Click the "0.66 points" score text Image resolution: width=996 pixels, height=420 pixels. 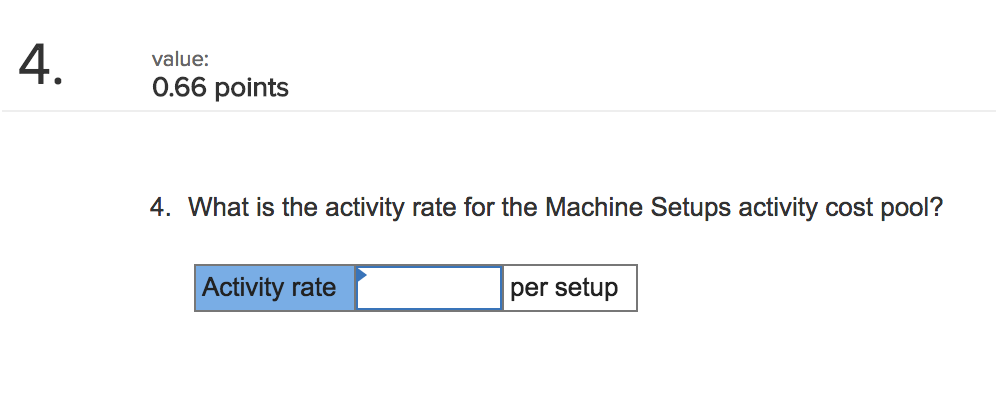tap(220, 88)
